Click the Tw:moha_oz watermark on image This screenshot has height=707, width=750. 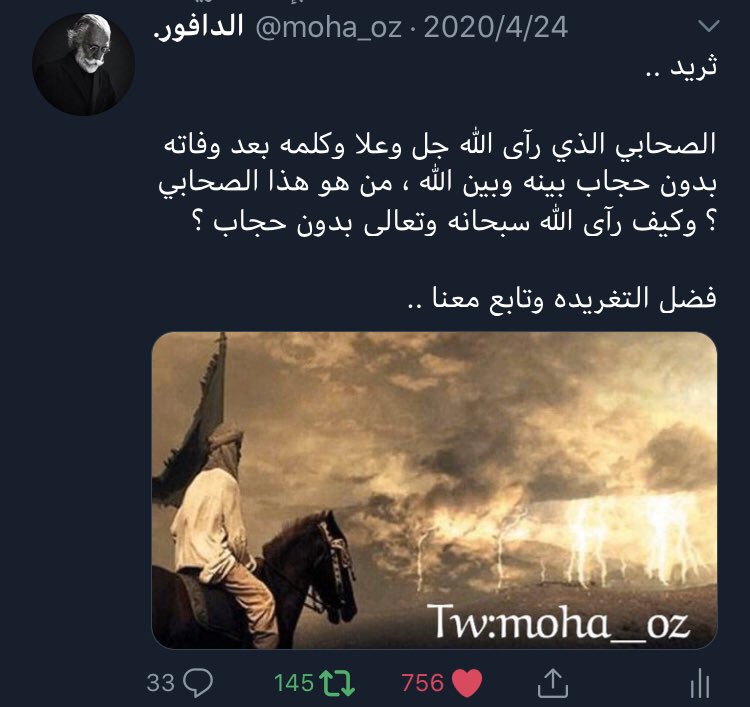pos(559,622)
